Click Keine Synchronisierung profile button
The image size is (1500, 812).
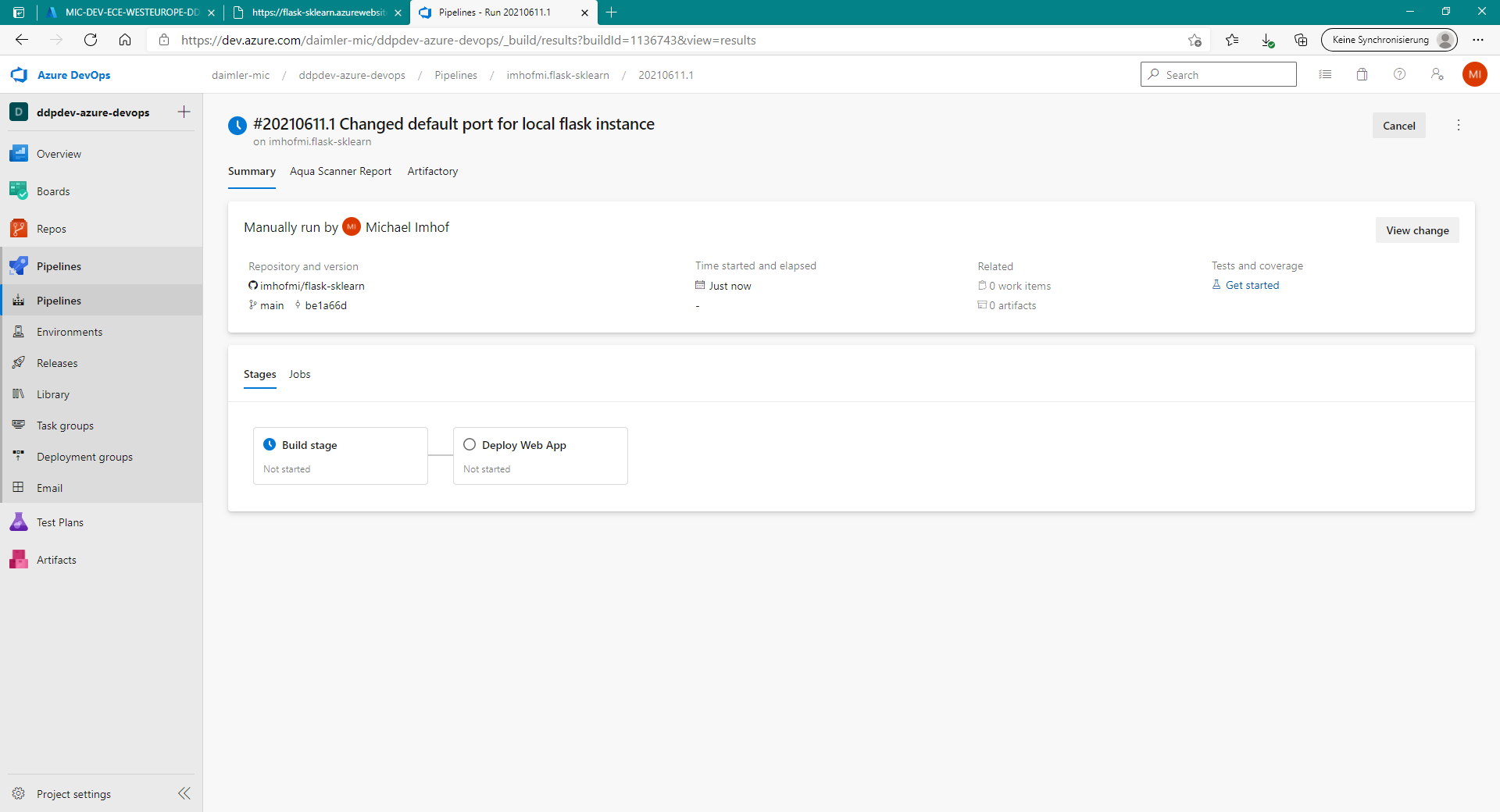pyautogui.click(x=1389, y=40)
